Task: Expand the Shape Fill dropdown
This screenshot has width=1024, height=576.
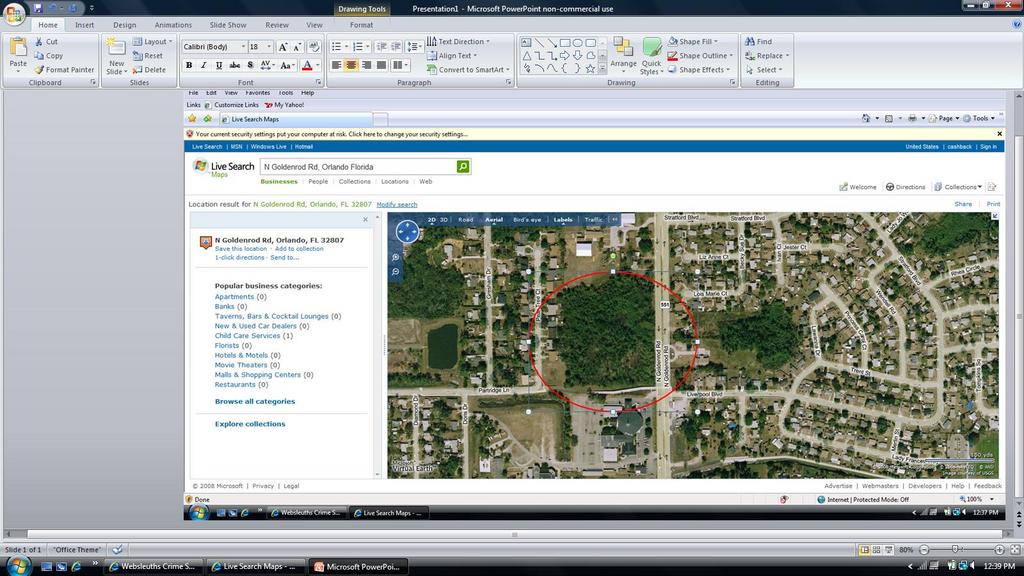Action: click(x=732, y=42)
